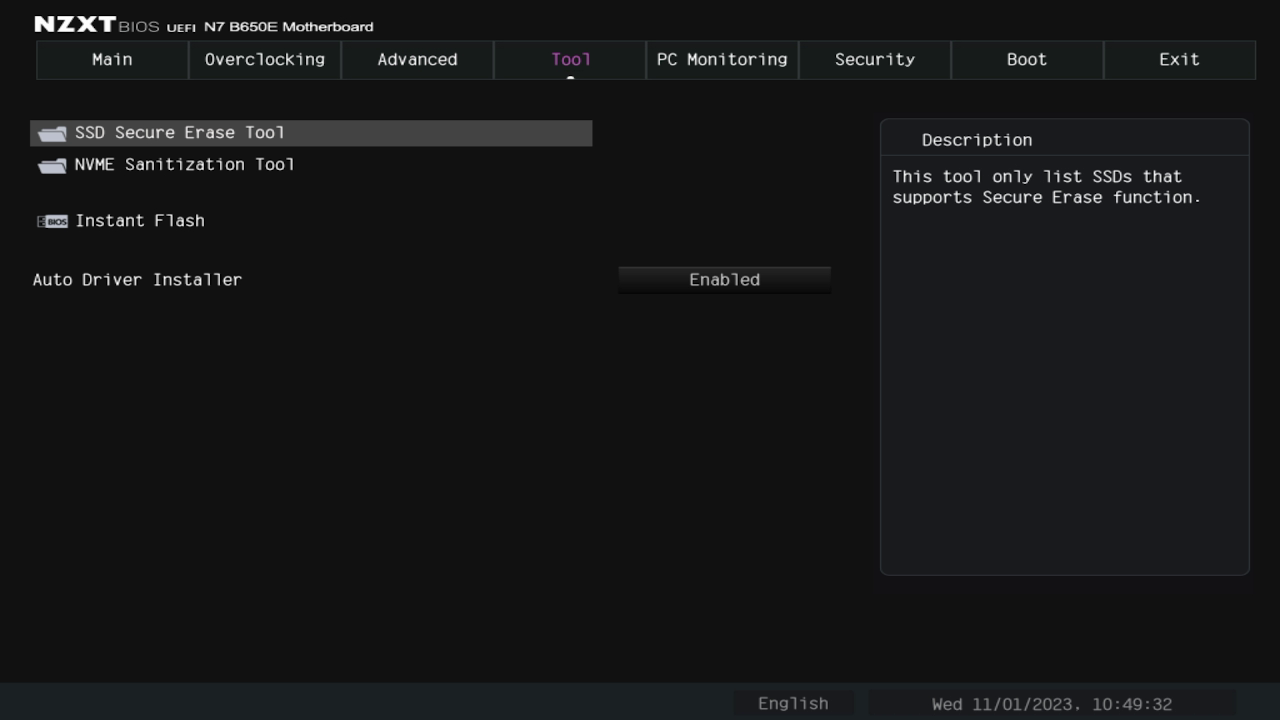Switch to the Overclocking tab

(264, 59)
